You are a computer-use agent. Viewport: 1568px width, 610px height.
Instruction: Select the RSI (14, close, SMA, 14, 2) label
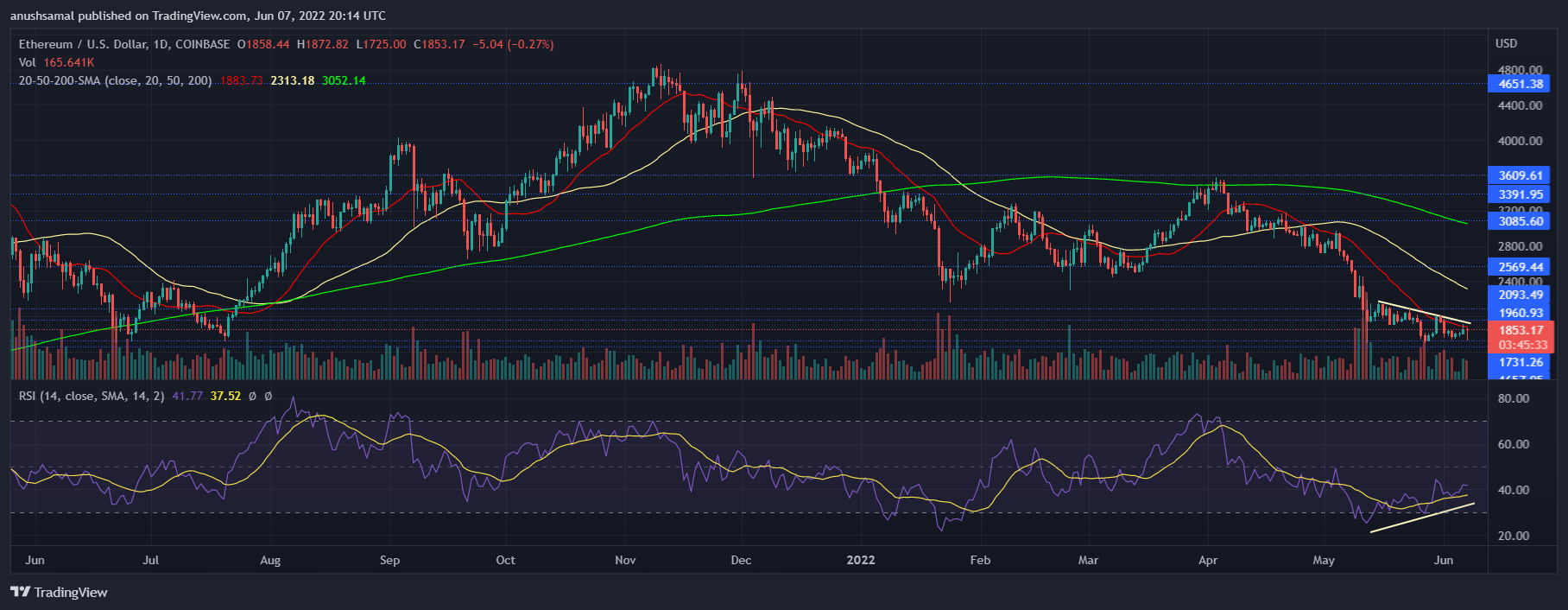(x=92, y=396)
